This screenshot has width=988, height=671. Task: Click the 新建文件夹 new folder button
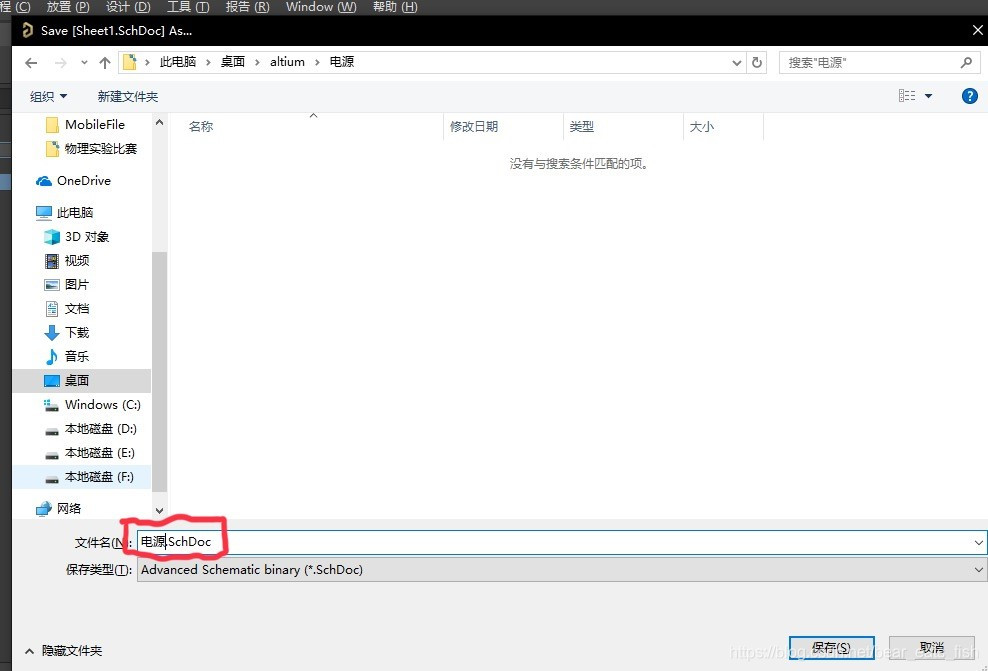pyautogui.click(x=127, y=97)
